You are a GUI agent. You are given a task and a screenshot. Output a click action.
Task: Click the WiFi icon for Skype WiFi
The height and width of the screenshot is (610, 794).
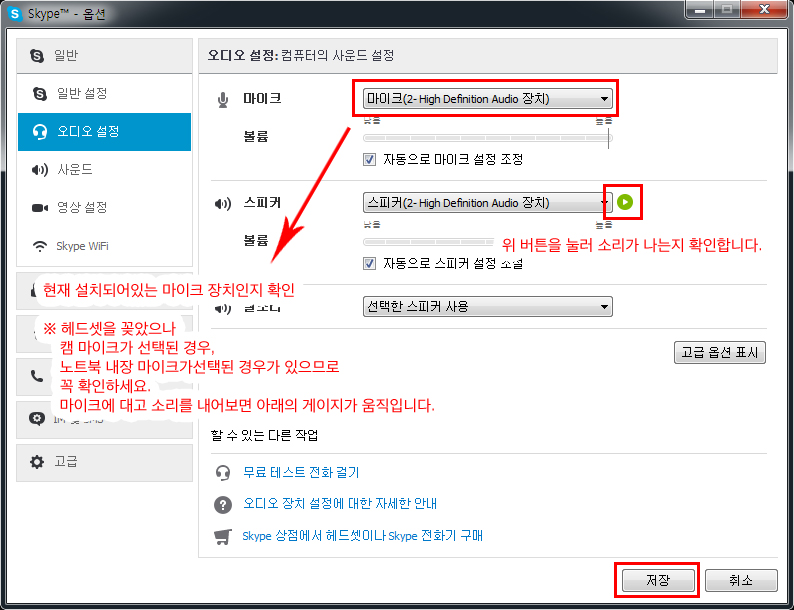click(x=39, y=246)
